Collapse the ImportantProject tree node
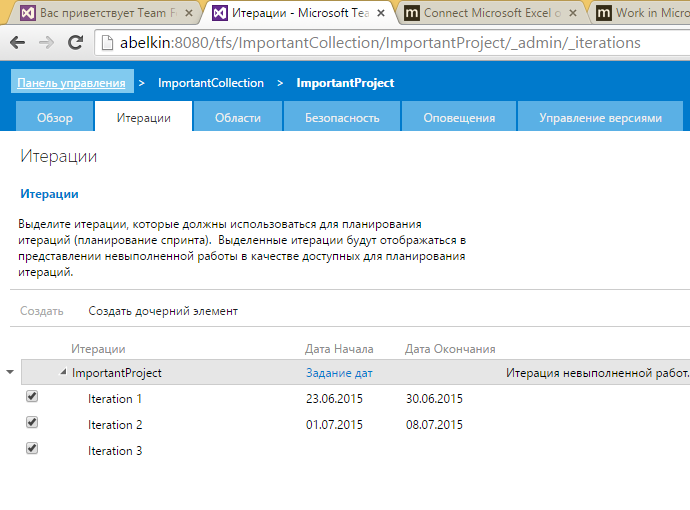Screen dimensions: 690x510 click(63, 372)
